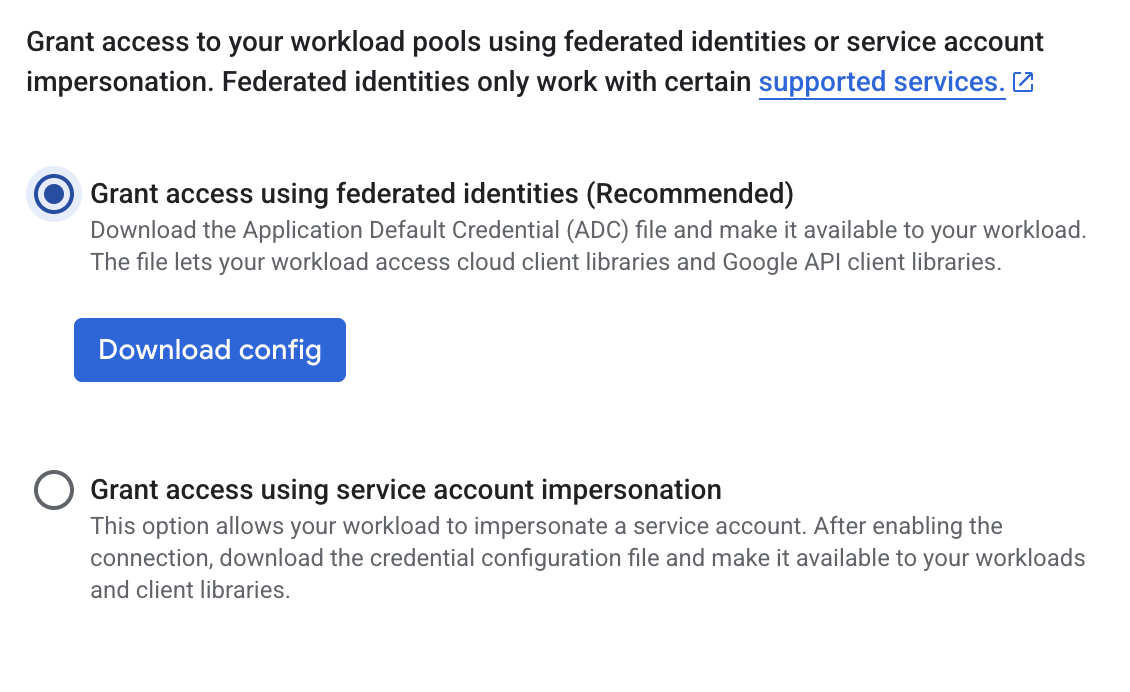Viewport: 1130px width, 692px height.
Task: Click the 'connection, download the credential configuration file' line
Action: click(588, 558)
